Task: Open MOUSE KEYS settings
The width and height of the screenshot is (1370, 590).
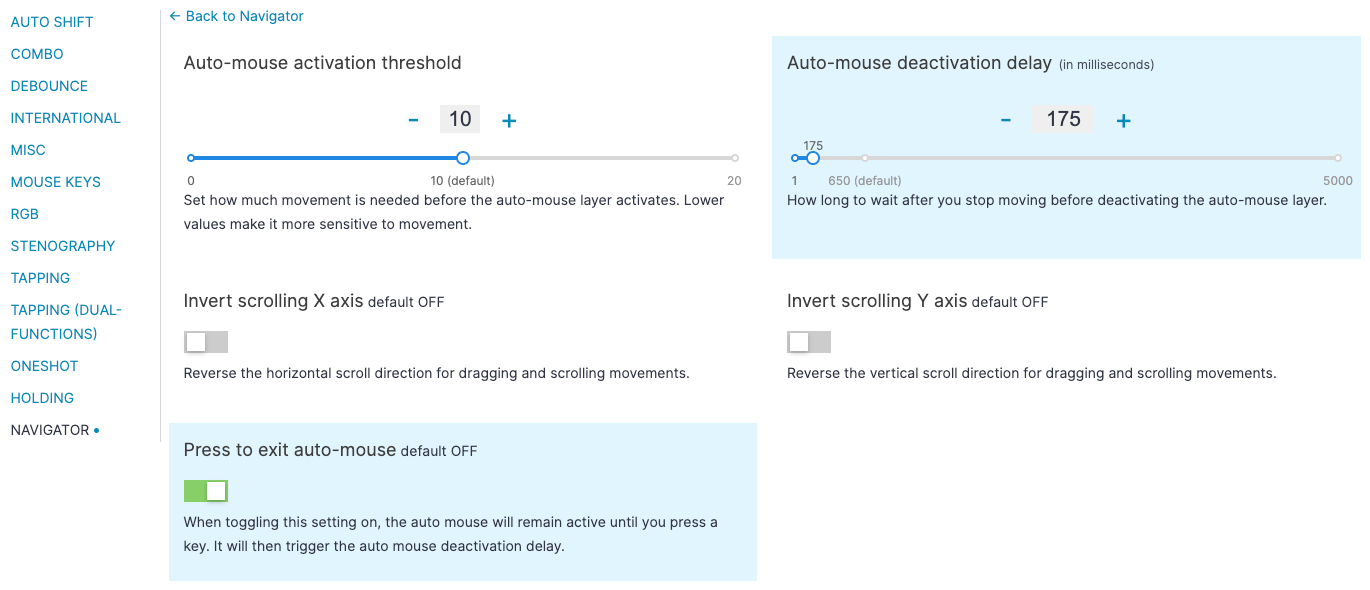Action: [x=56, y=182]
